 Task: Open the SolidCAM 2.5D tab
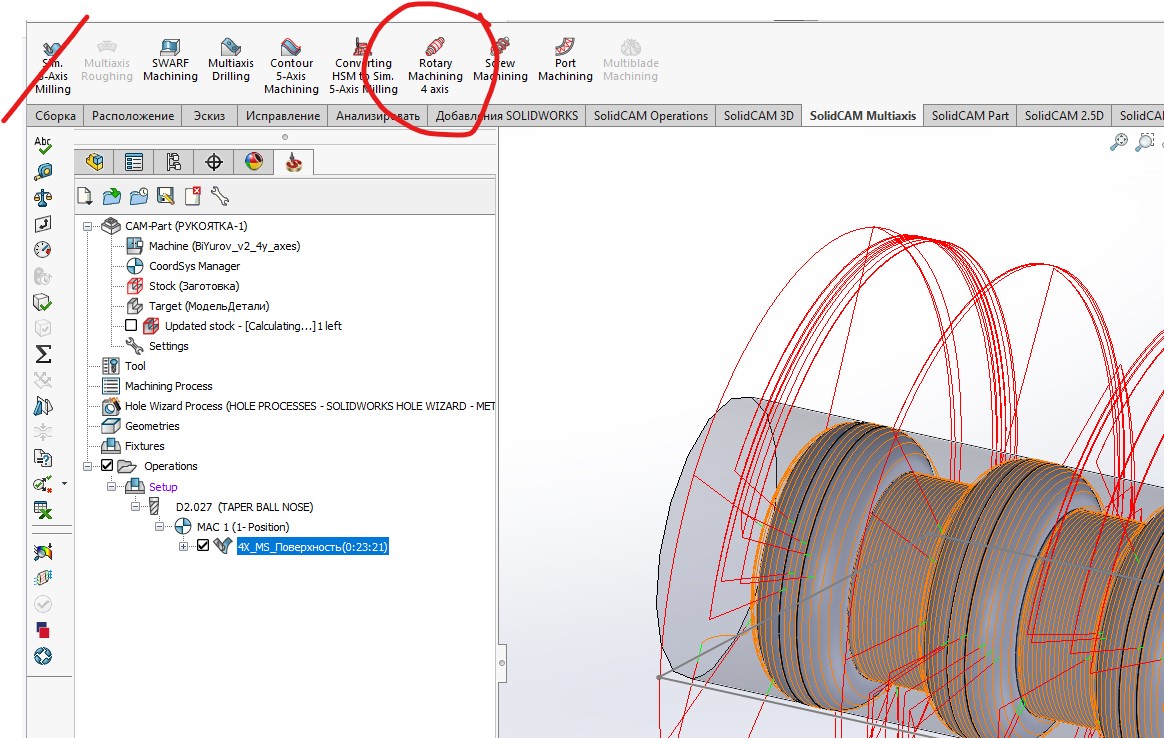(x=1064, y=116)
